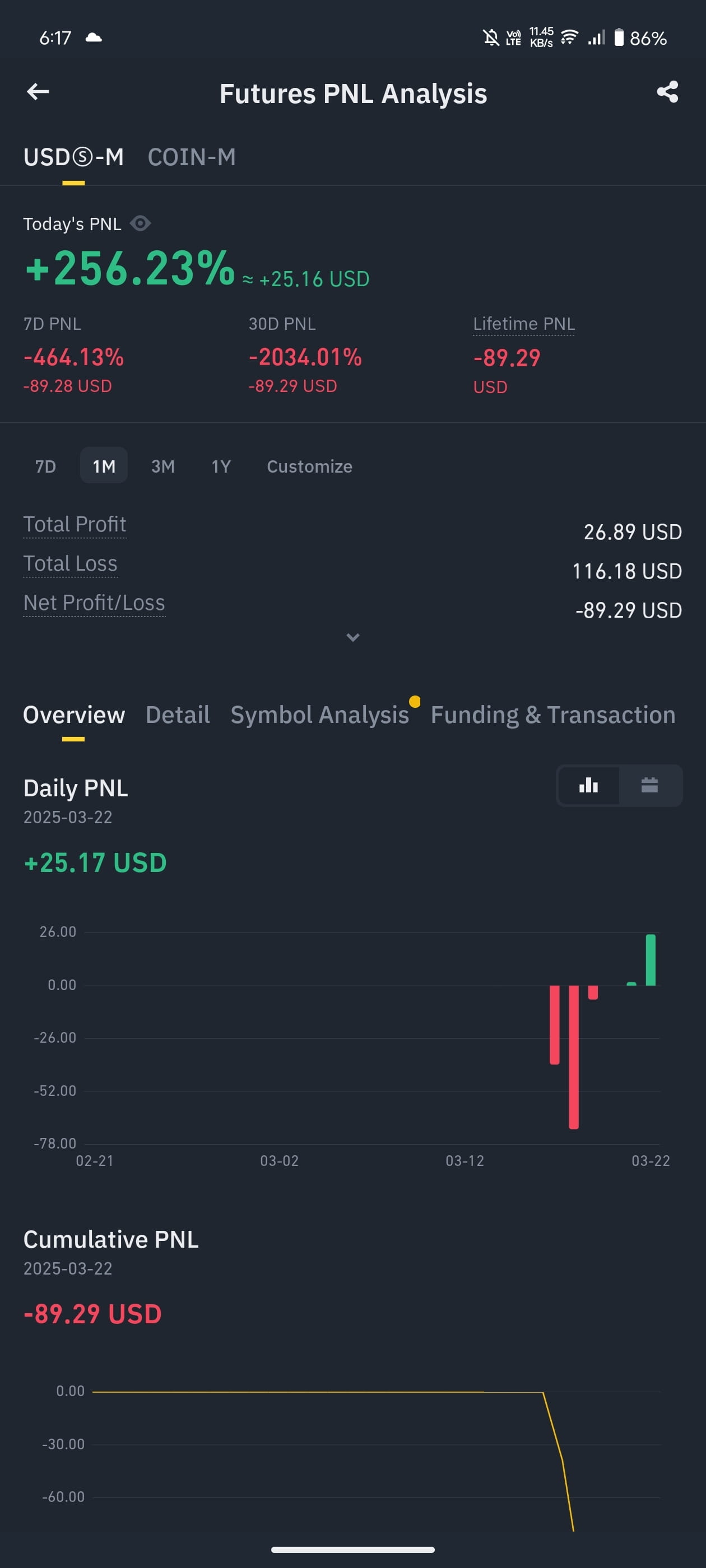The height and width of the screenshot is (1568, 706).
Task: Choose the 1Y time range
Action: [221, 466]
